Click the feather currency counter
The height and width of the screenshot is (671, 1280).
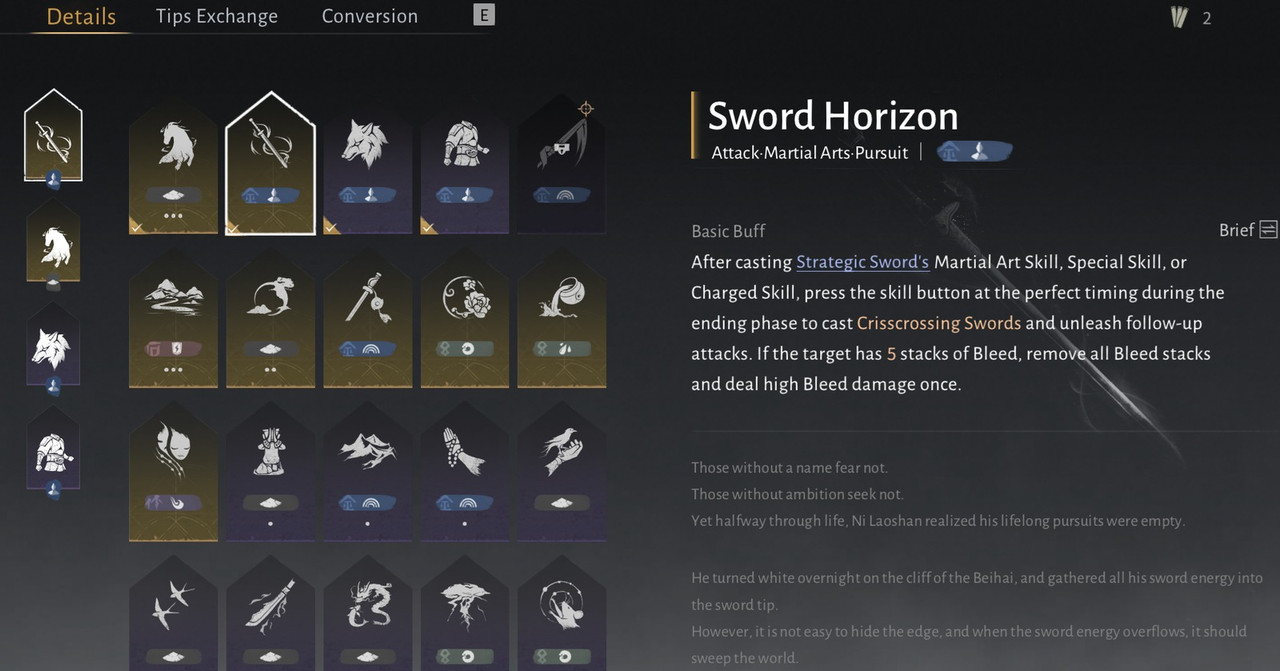pos(1191,17)
